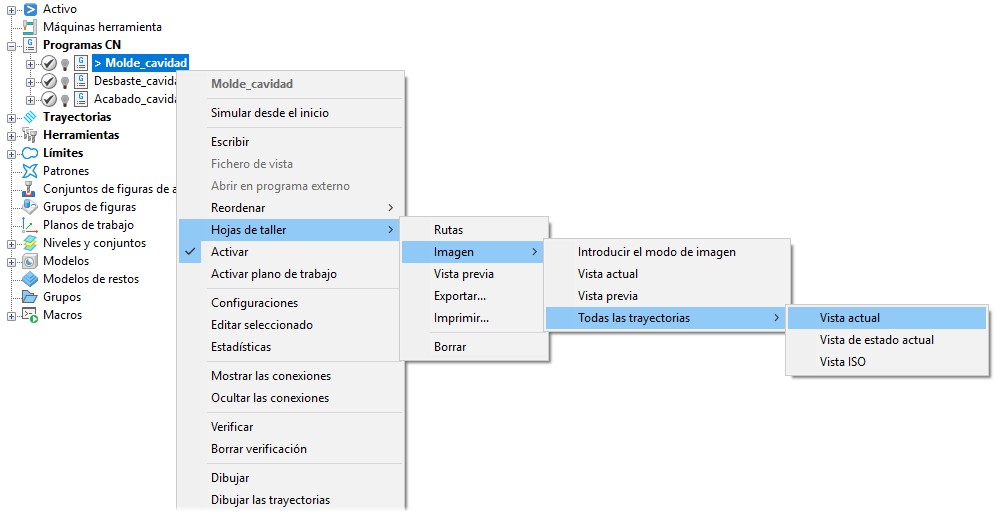Click the Patrones pattern icon
Image resolution: width=998 pixels, height=512 pixels.
30,171
